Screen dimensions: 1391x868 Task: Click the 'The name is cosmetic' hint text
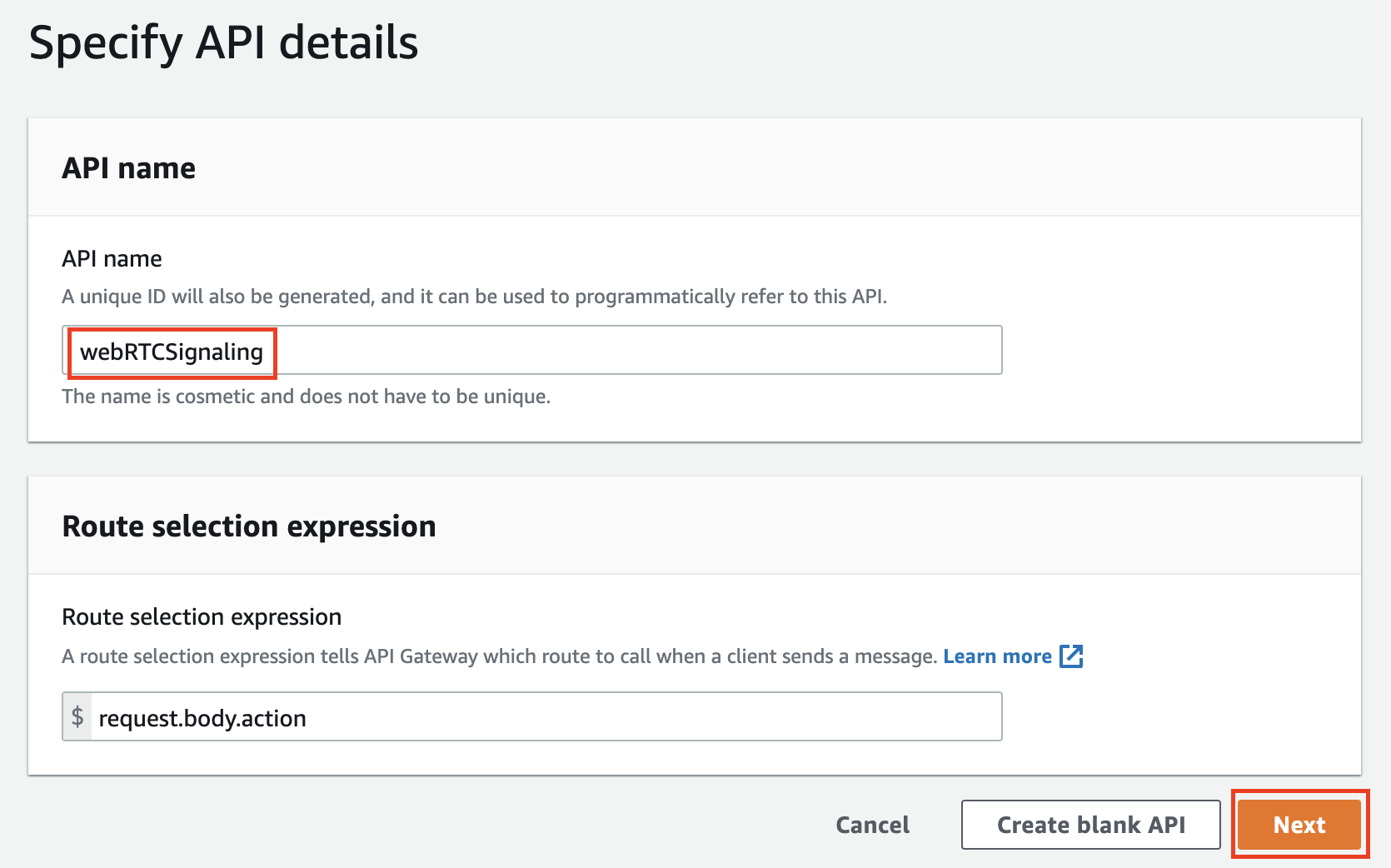click(x=306, y=397)
